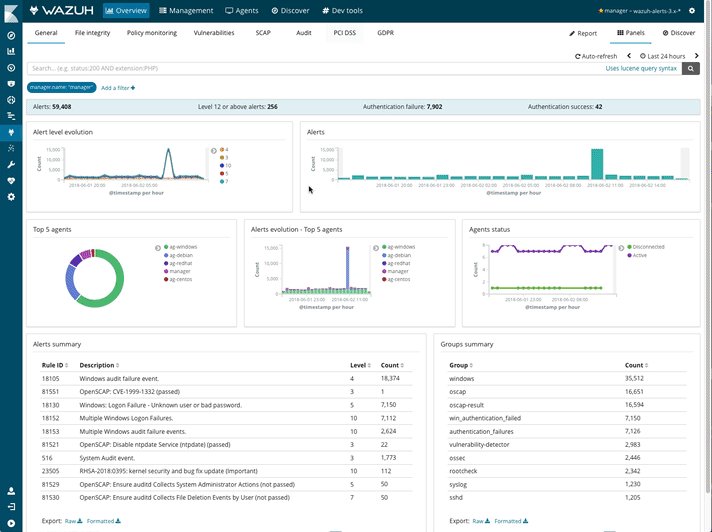The height and width of the screenshot is (532, 712).
Task: Click manager.name filter pill
Action: 62,87
